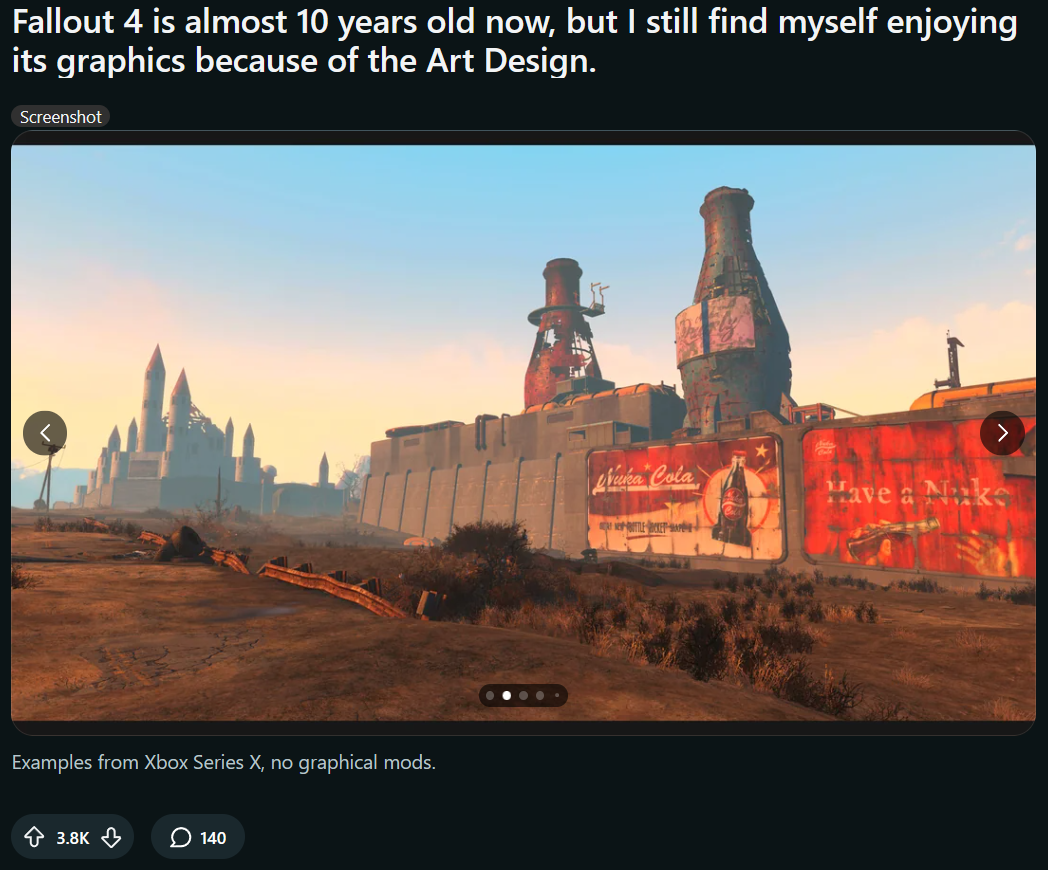
Task: Jump to the fourth carousel dot
Action: (x=540, y=696)
